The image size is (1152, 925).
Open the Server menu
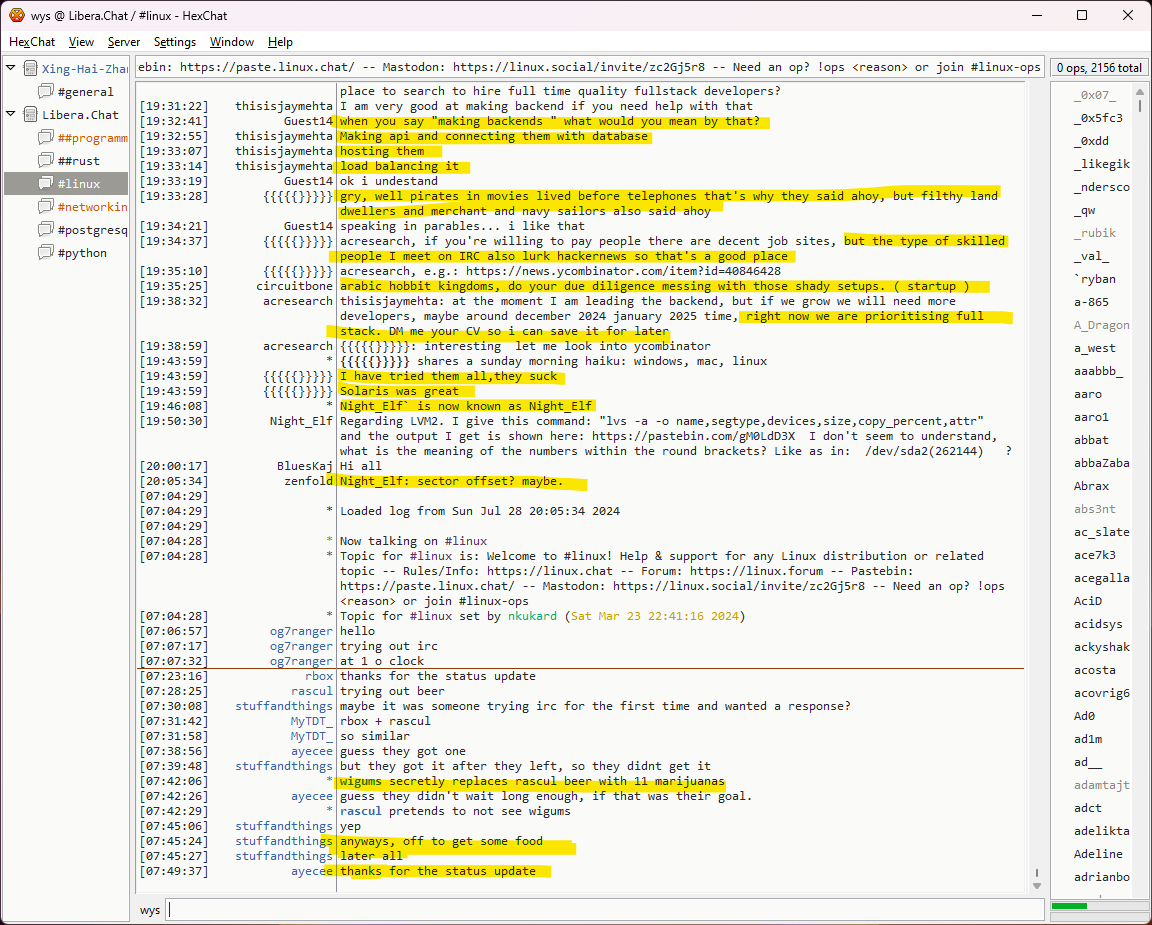[x=124, y=42]
